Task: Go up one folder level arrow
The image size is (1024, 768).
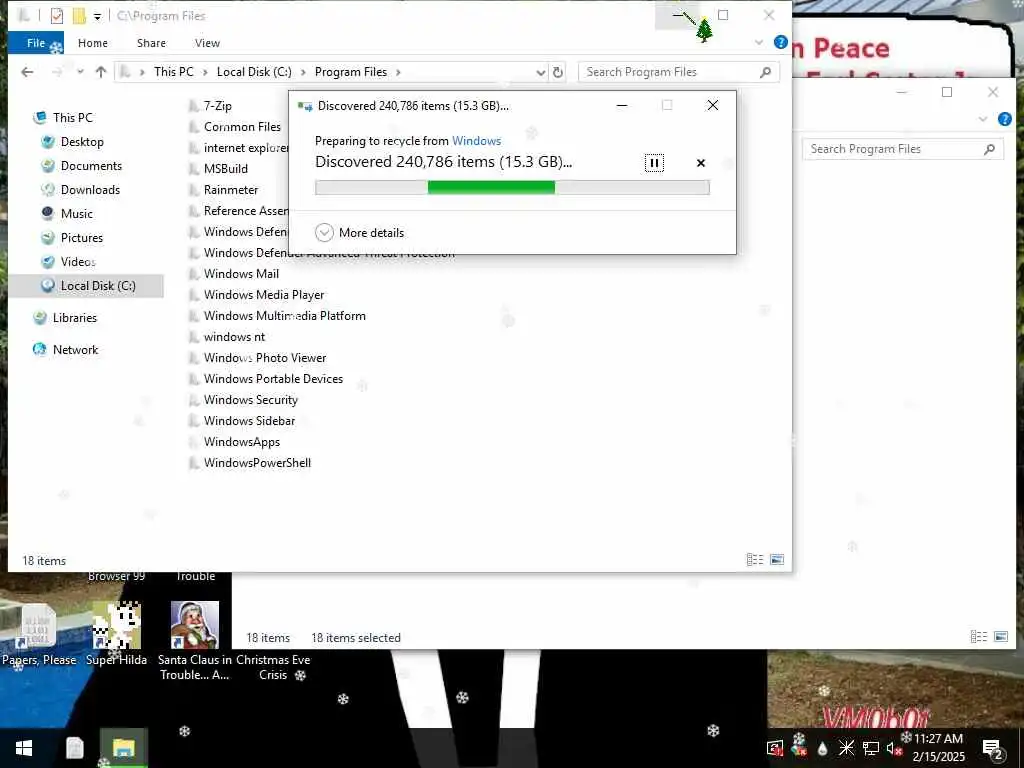Action: pyautogui.click(x=101, y=72)
